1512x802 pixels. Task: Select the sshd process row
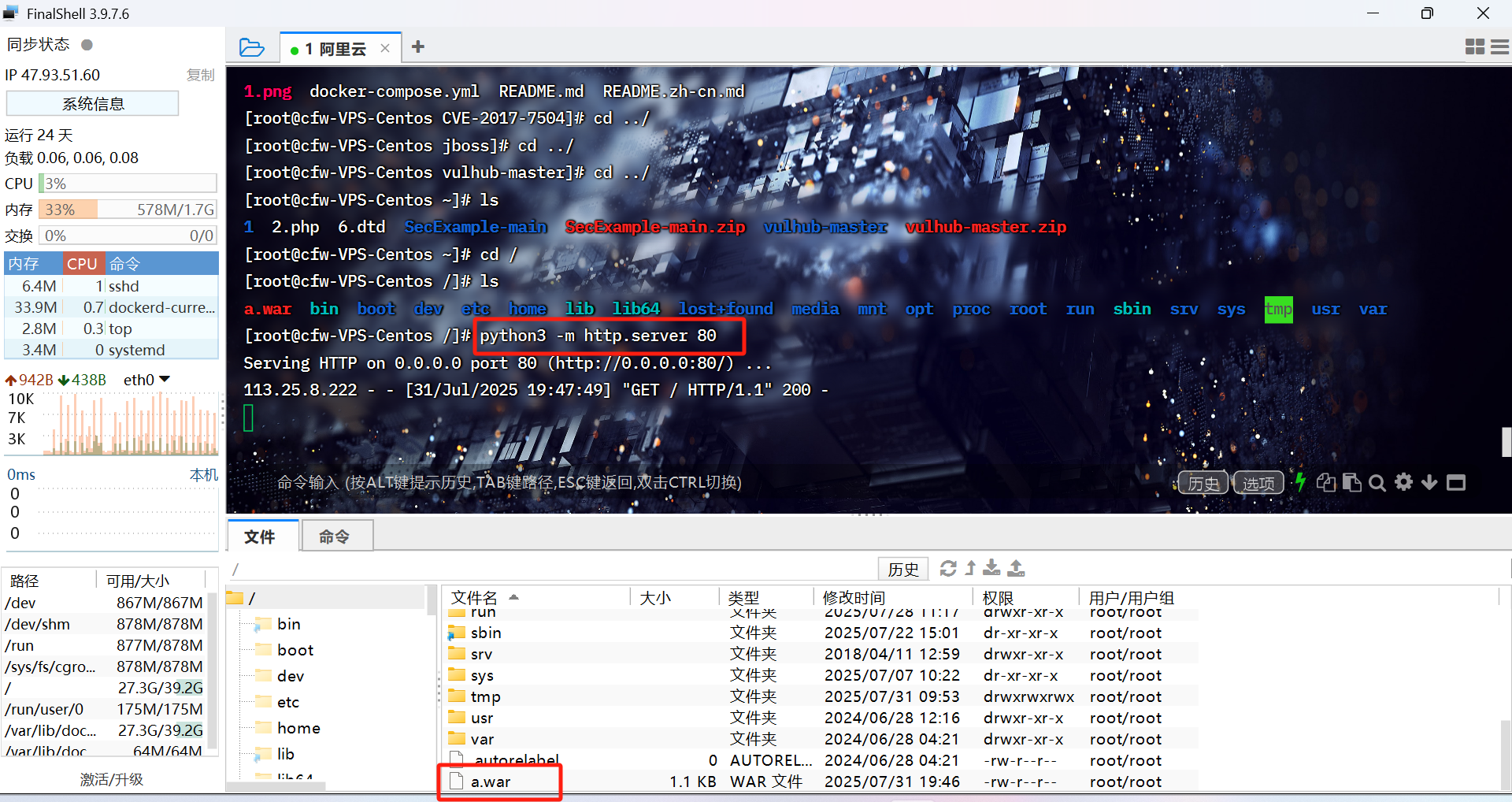(x=111, y=286)
